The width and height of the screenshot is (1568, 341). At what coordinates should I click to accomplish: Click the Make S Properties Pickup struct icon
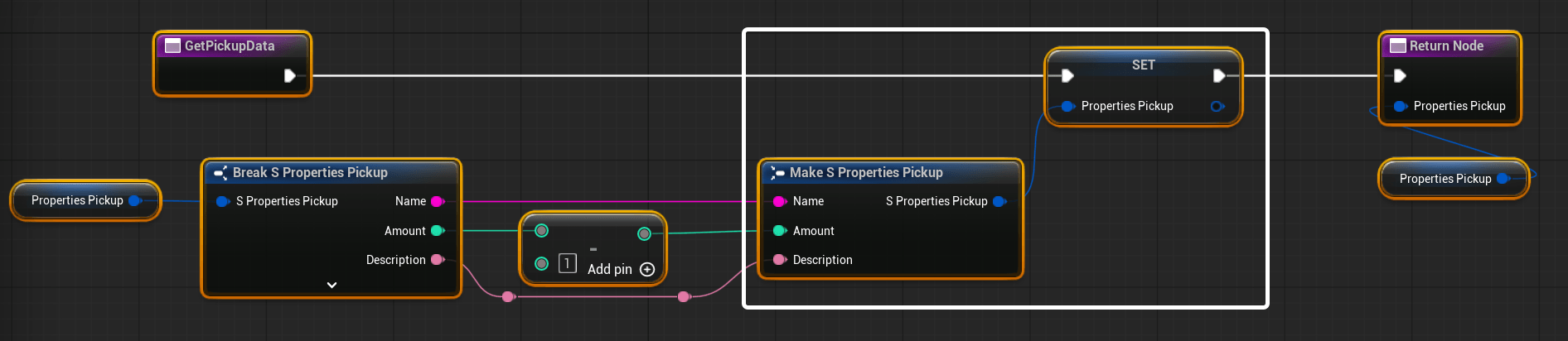(777, 173)
